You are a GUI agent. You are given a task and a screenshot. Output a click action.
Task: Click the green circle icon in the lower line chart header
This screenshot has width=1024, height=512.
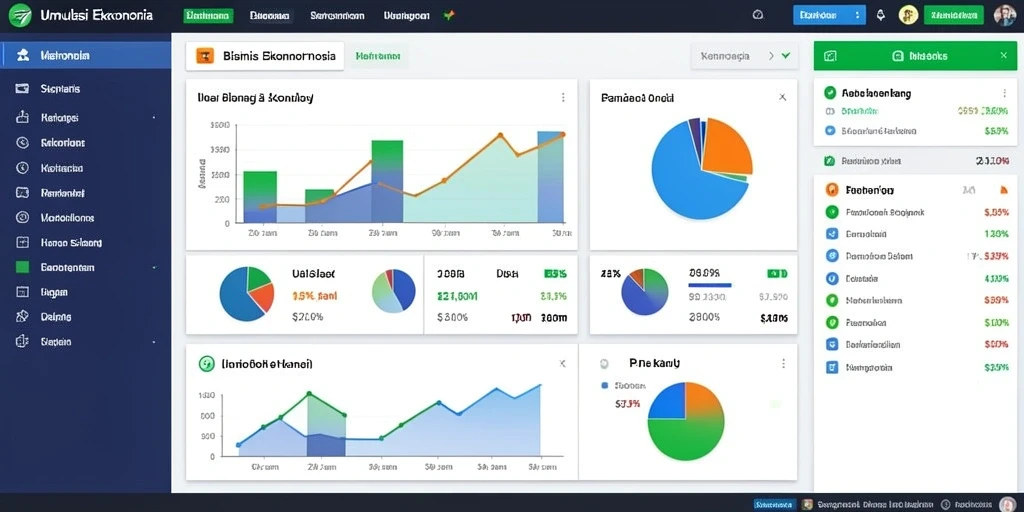(x=206, y=364)
